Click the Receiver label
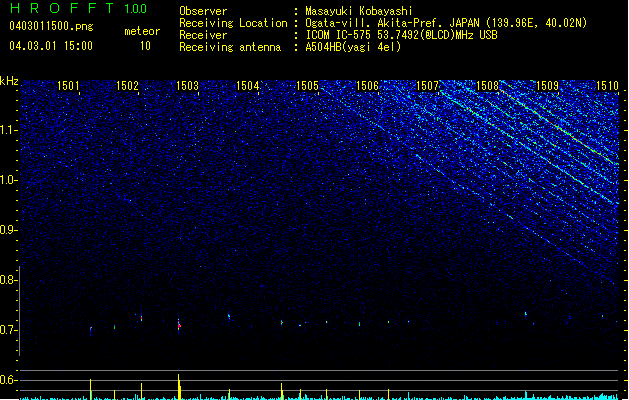Screen dimensions: 629x400 203,35
